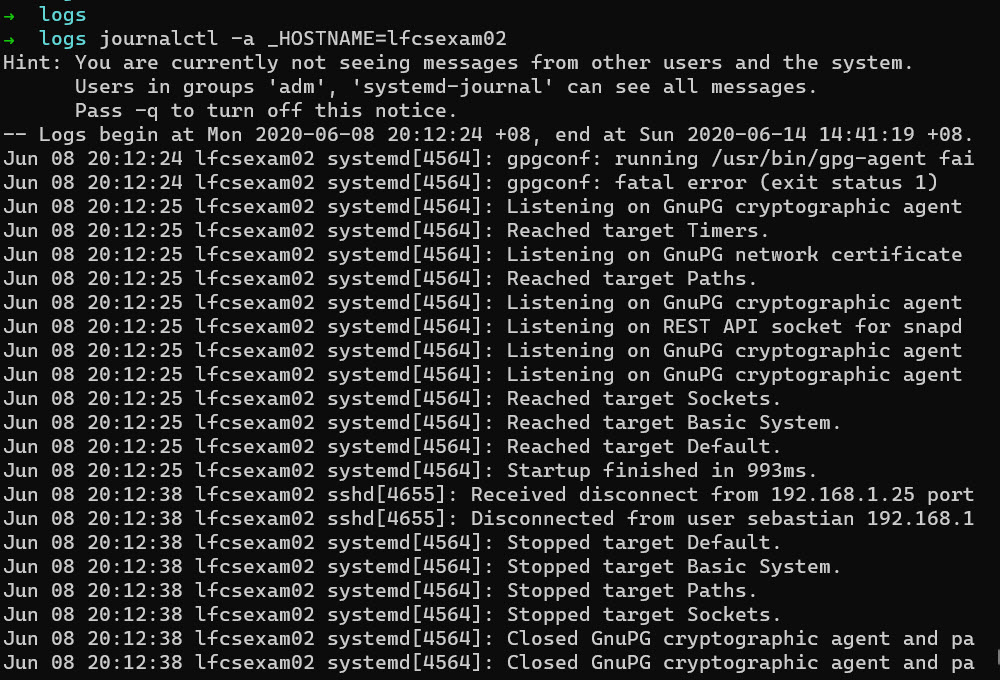This screenshot has height=680, width=1000.
Task: Click the Hint line about unseen messages
Action: [x=458, y=63]
